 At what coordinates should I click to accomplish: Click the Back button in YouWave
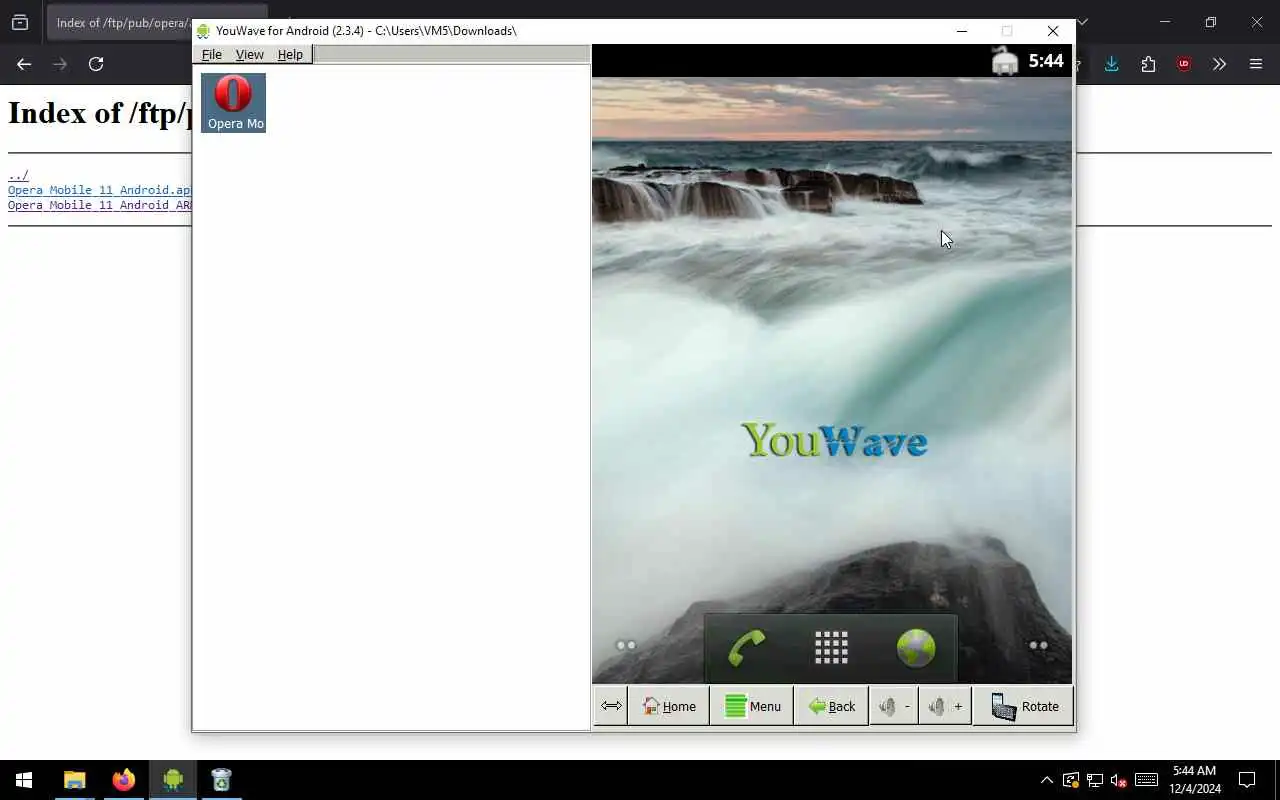coord(831,706)
